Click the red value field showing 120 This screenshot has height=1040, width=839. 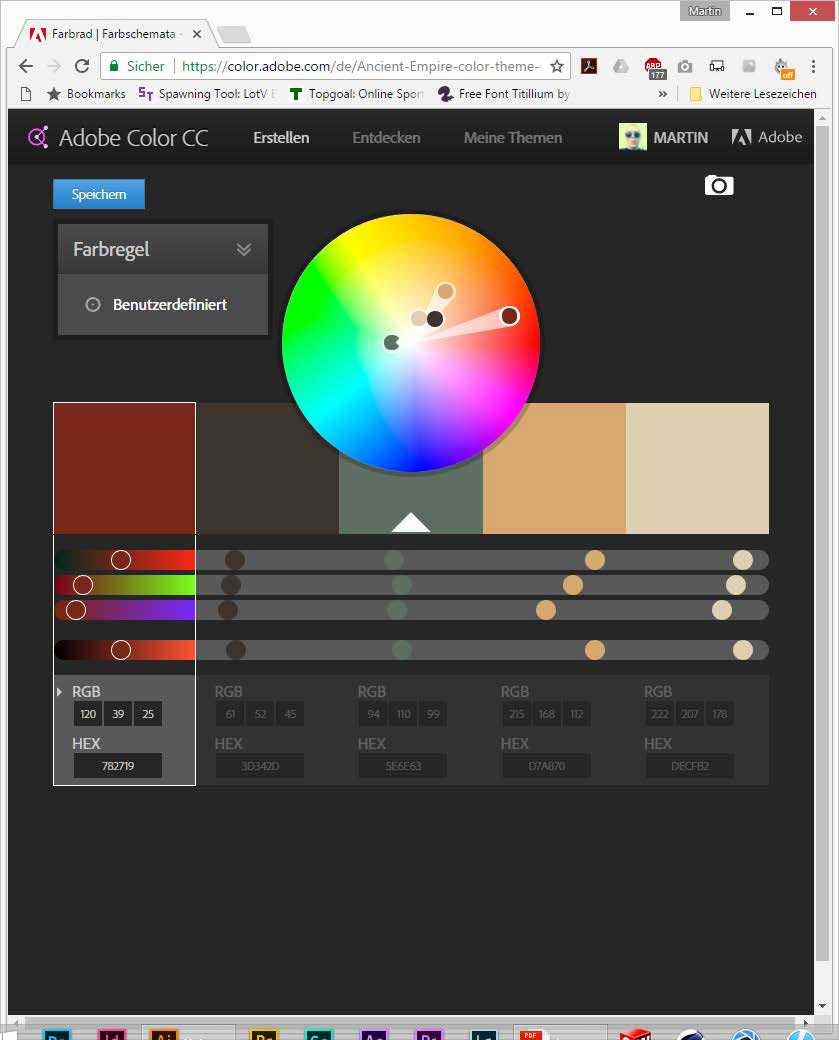click(88, 714)
